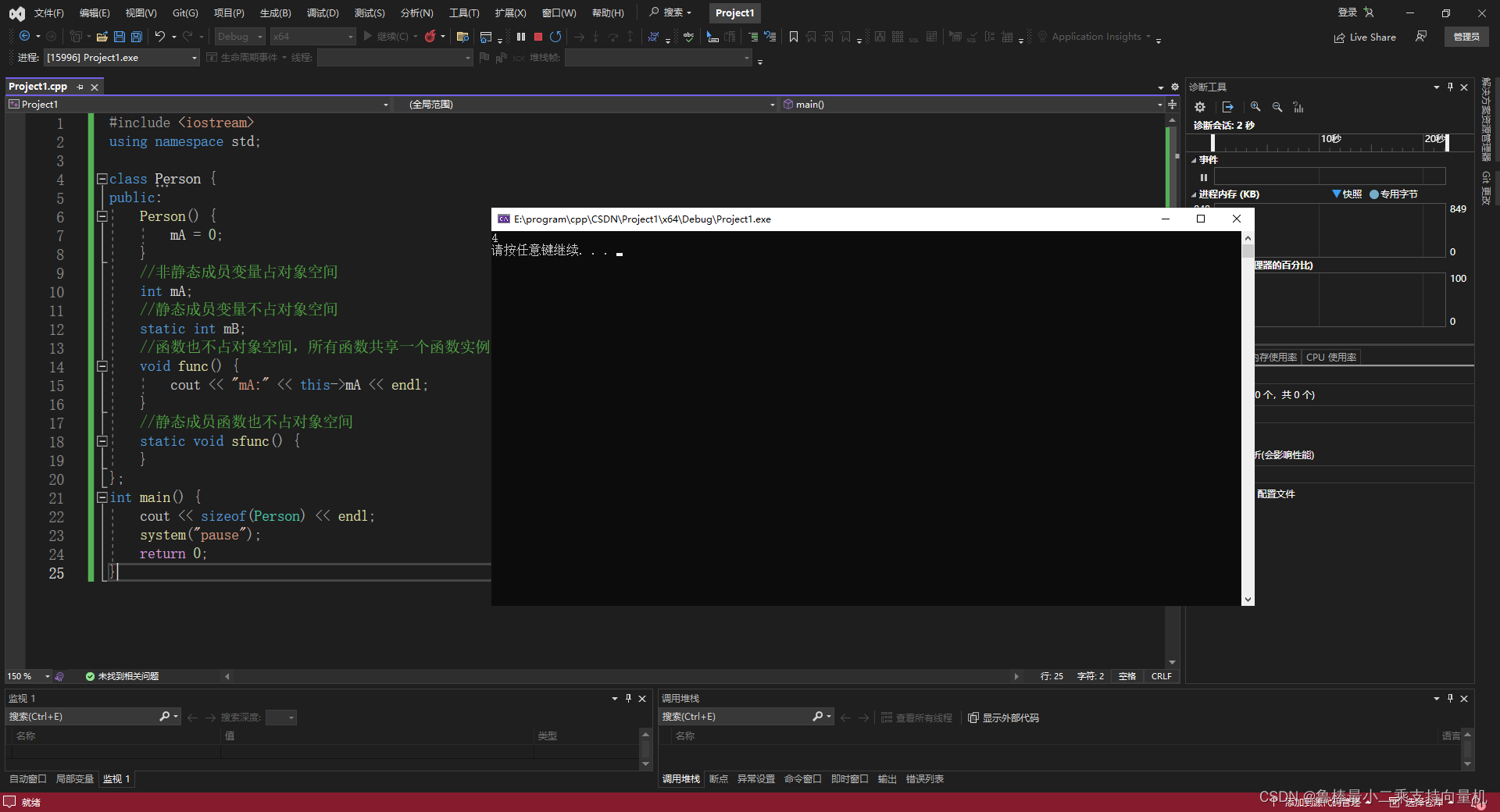Switch to the 局部变量 tab
1500x812 pixels.
[x=74, y=779]
